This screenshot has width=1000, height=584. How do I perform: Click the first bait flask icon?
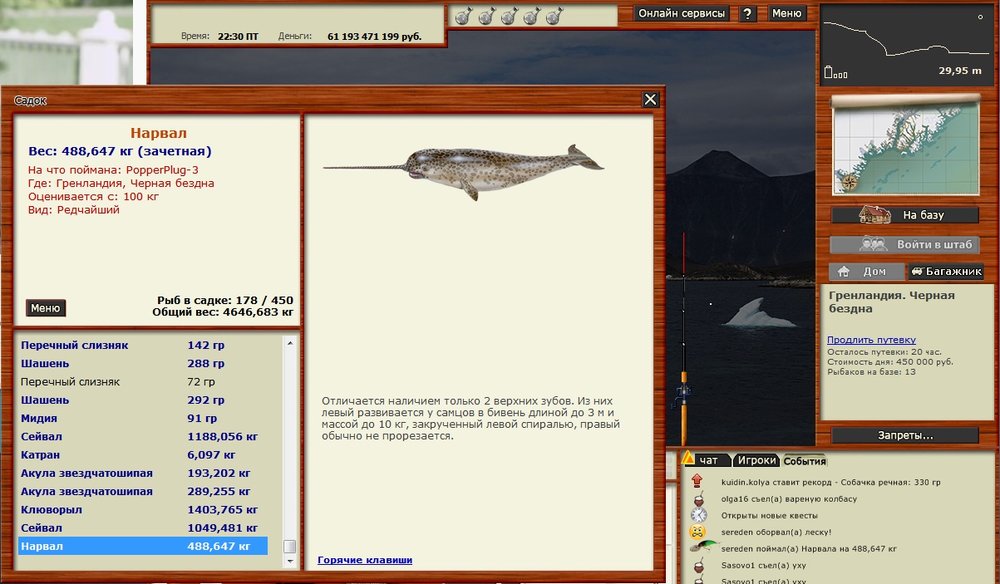coord(463,16)
